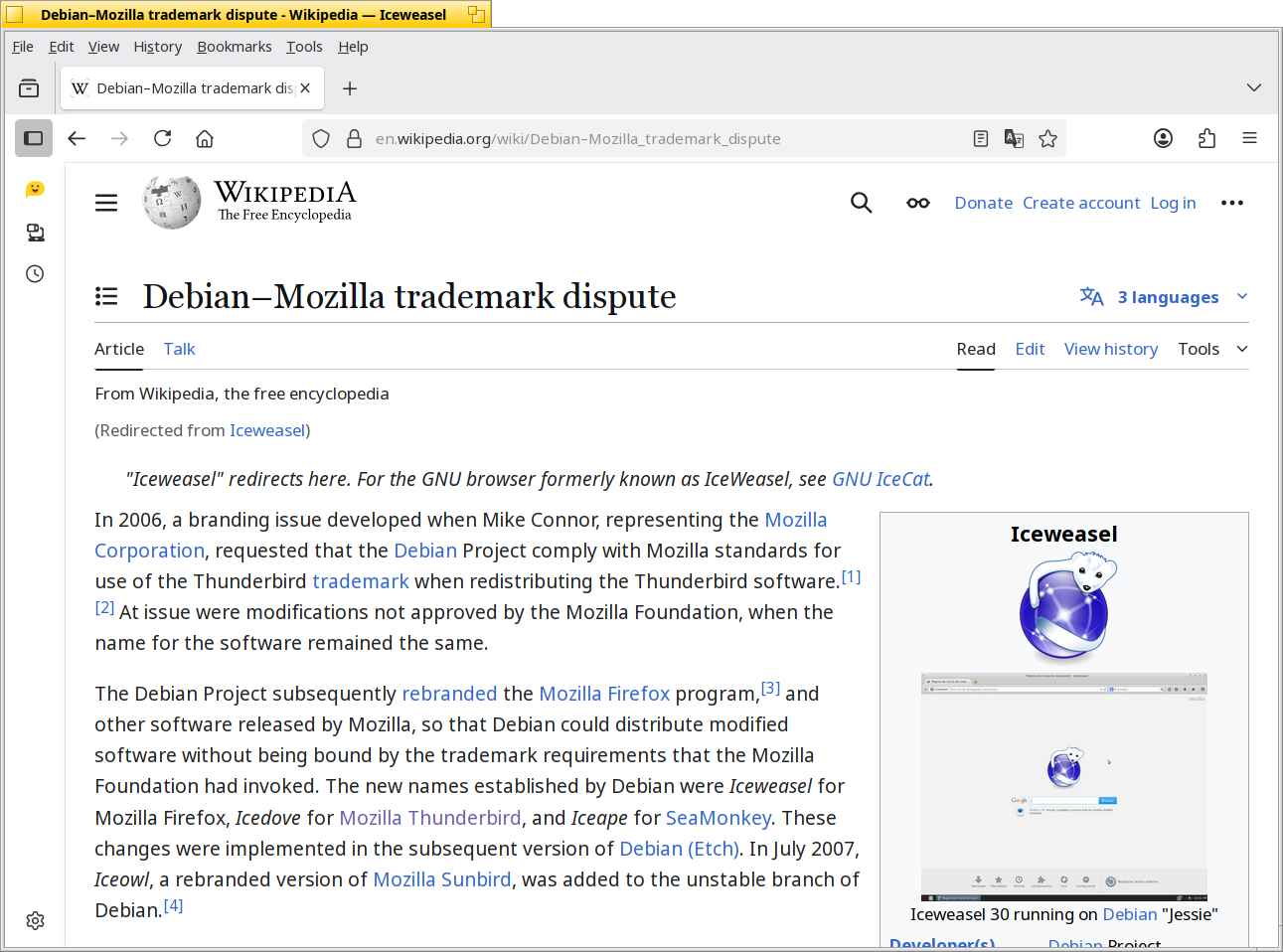Click the Log in link
1283x952 pixels.
coord(1173,203)
